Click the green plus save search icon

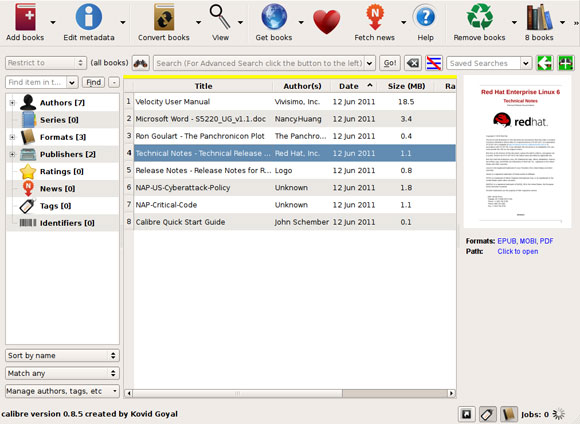(x=566, y=63)
